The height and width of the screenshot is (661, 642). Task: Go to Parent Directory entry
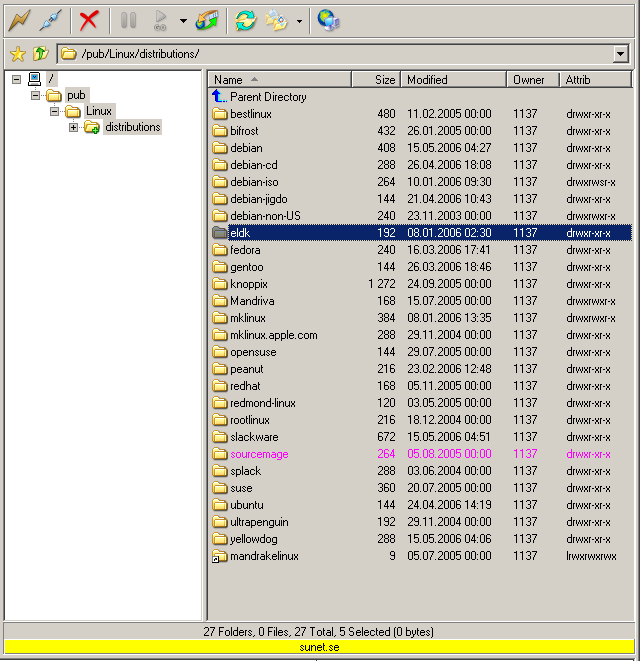pyautogui.click(x=268, y=97)
